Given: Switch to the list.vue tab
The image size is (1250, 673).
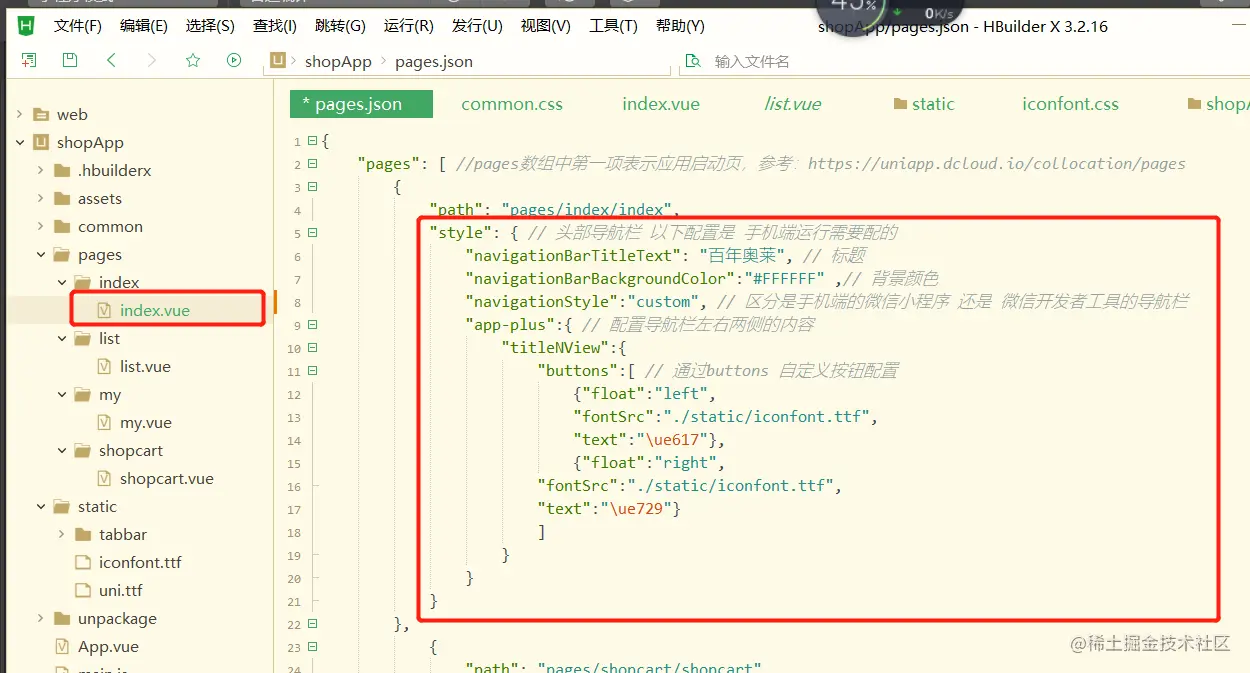Looking at the screenshot, I should [793, 104].
